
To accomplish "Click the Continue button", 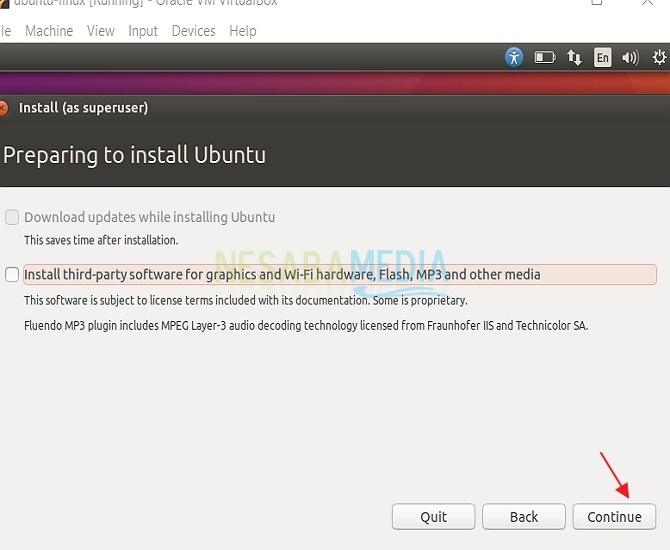I will [x=614, y=517].
